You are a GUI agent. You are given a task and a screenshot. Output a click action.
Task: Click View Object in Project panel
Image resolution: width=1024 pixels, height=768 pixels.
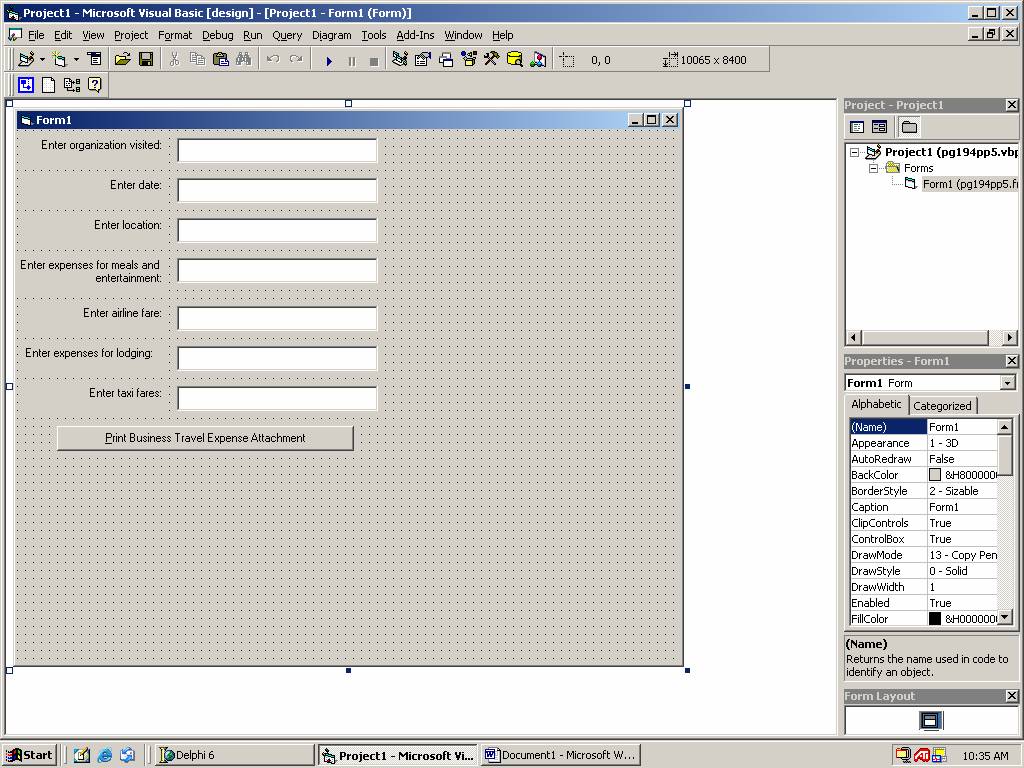point(879,127)
